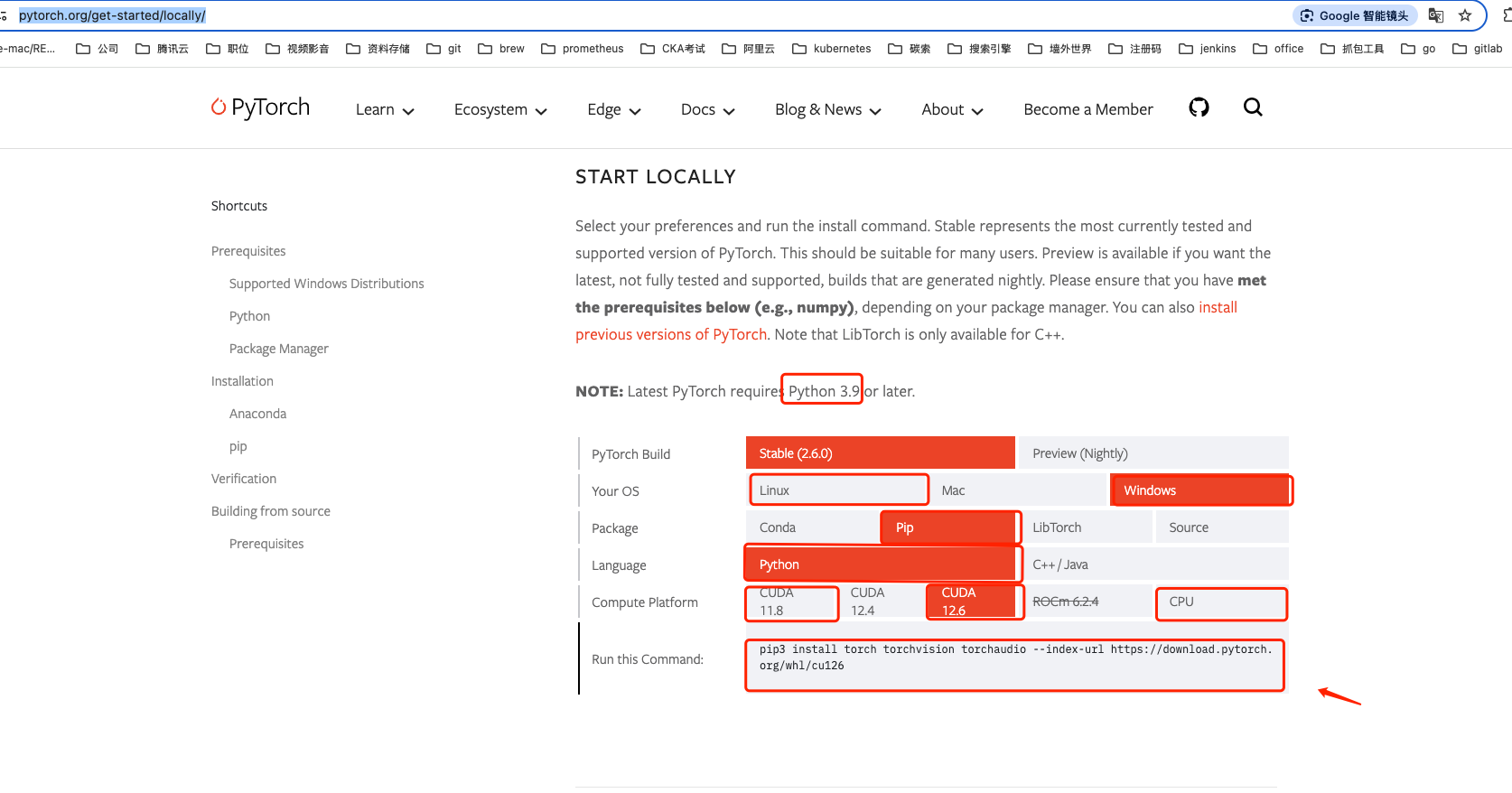
Task: Open the gitlab bookmark folder
Action: tap(1478, 49)
